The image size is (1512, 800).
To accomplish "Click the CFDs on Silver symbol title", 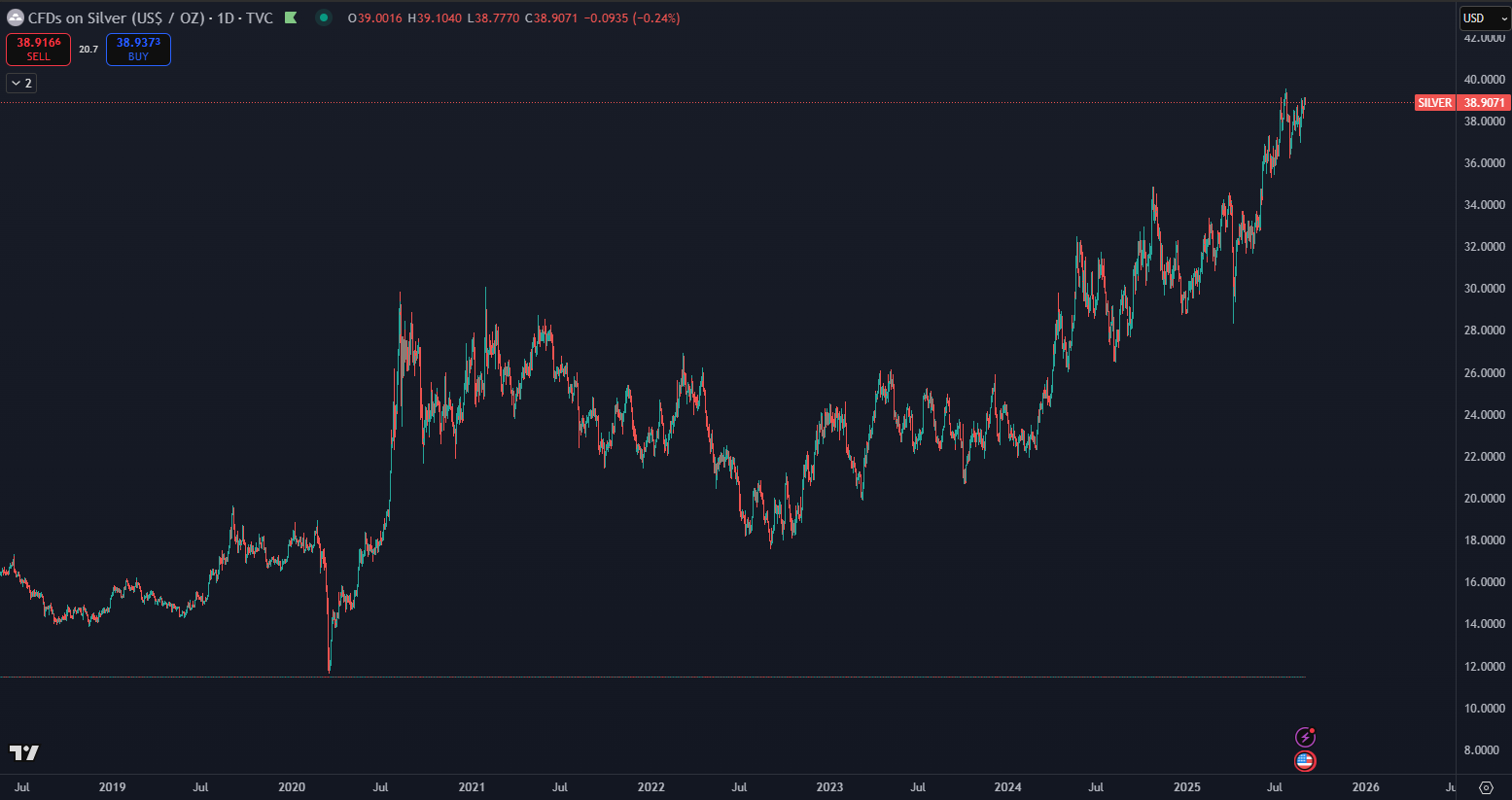I will [116, 18].
